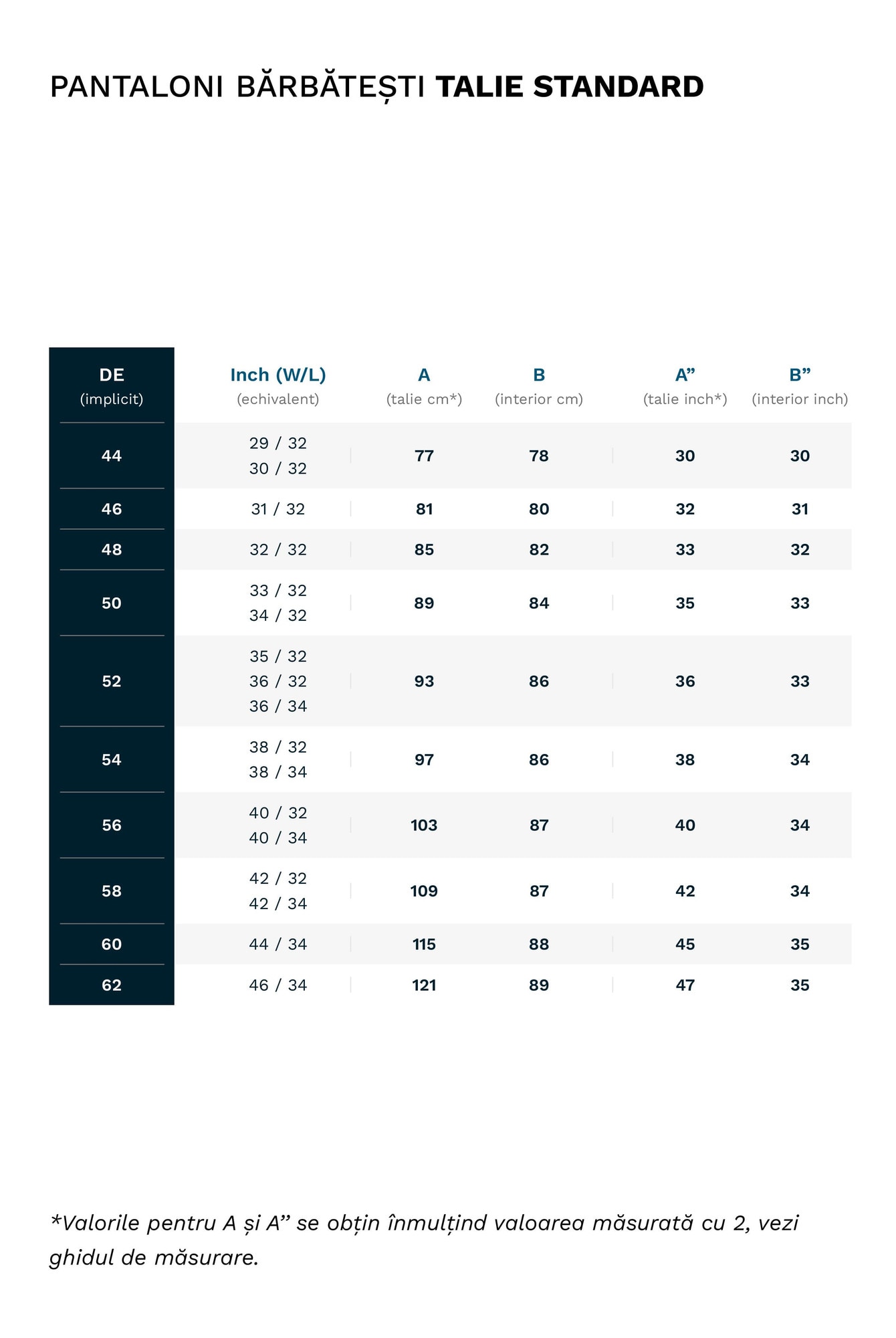The image size is (896, 1338).
Task: Click the 36 / 34 inch size entry
Action: 277,706
